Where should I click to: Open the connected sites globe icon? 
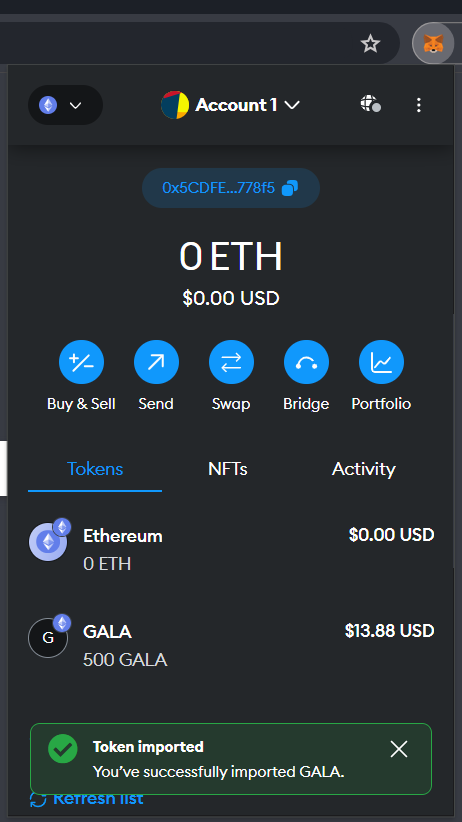click(370, 104)
